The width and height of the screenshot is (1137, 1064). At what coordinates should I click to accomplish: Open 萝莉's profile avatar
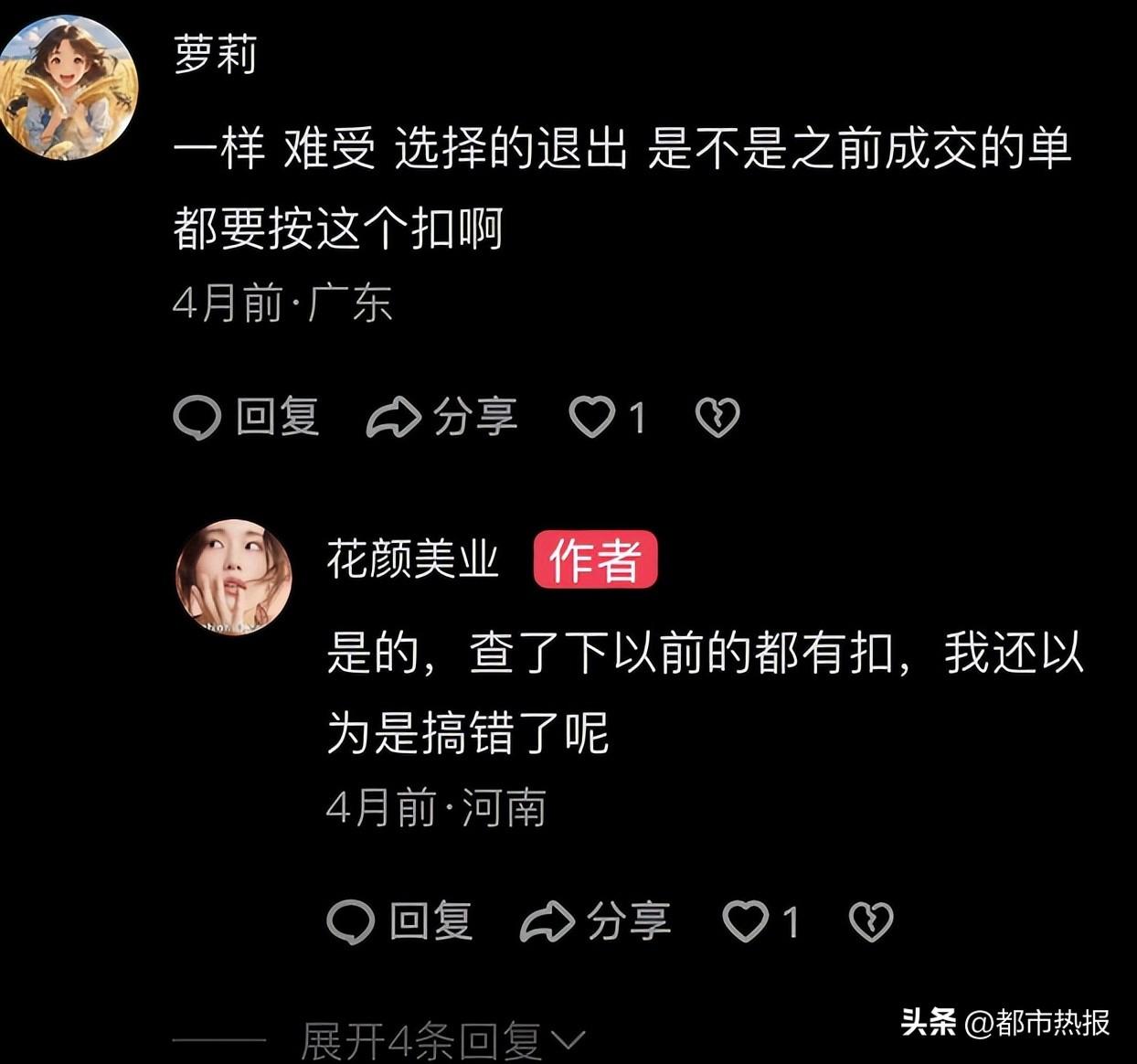[x=66, y=87]
